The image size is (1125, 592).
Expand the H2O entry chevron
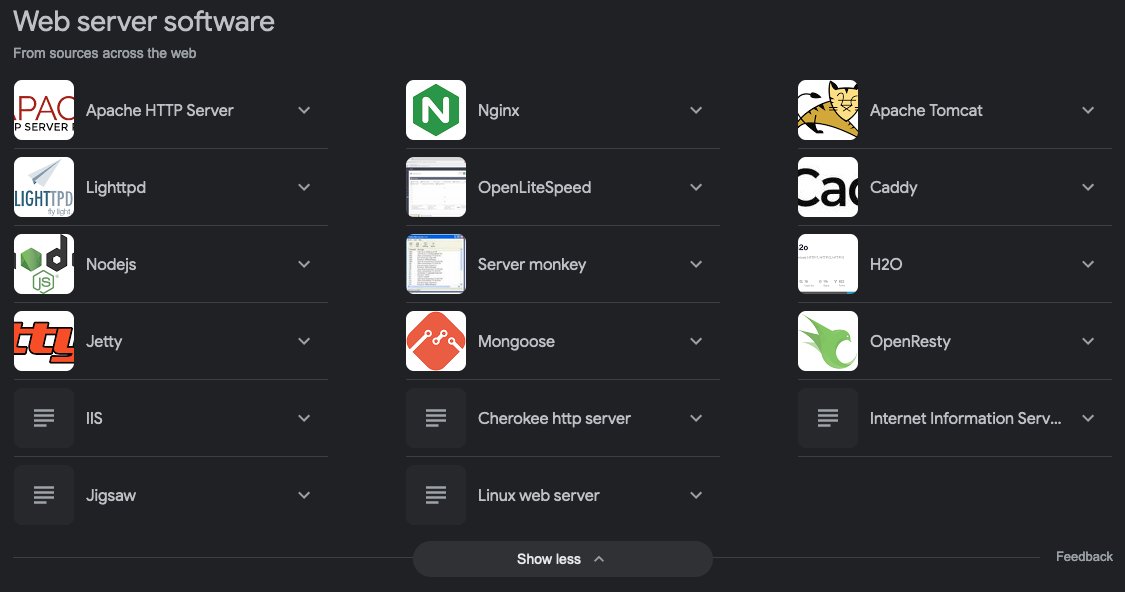coord(1088,264)
